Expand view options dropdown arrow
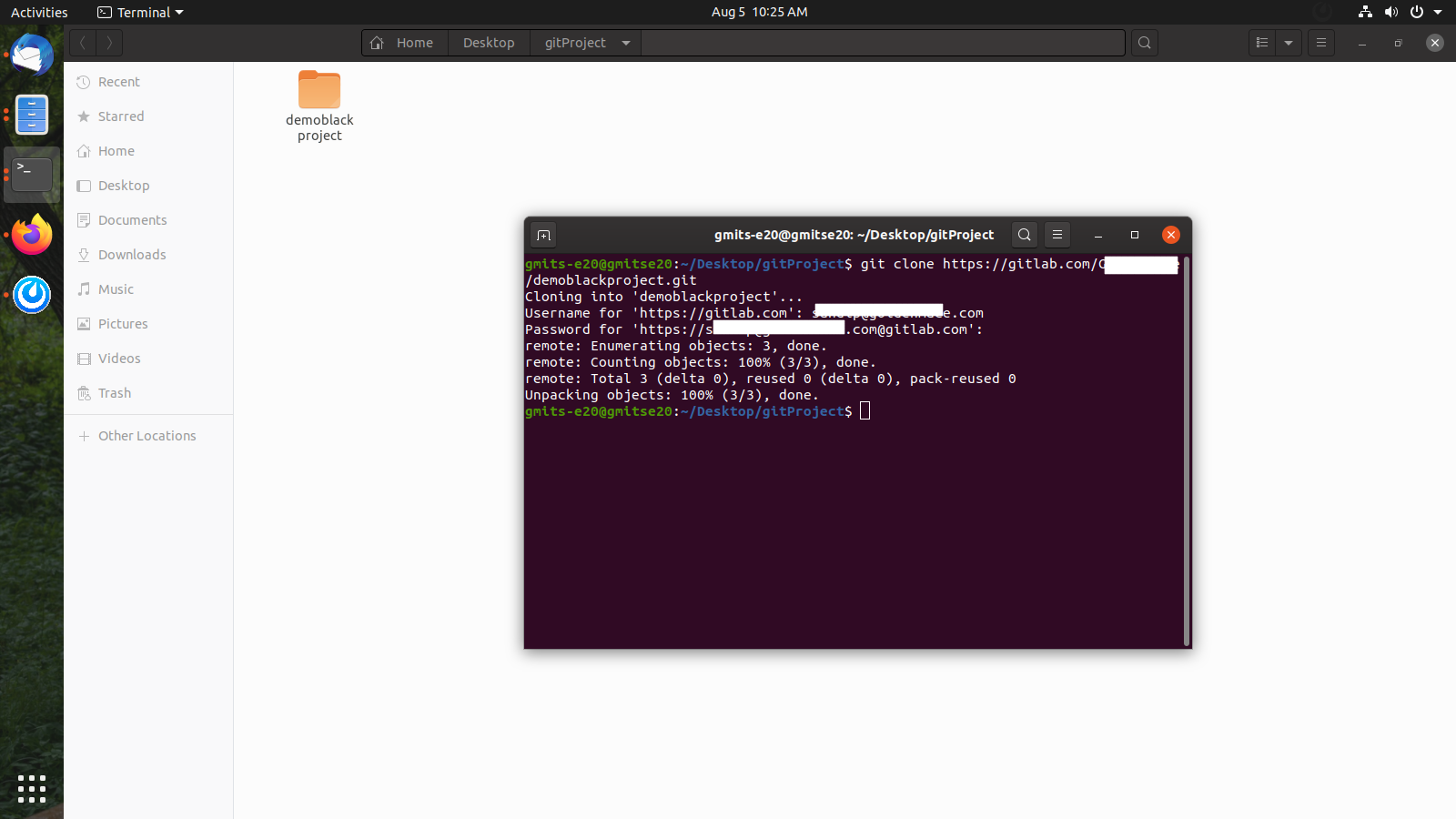The width and height of the screenshot is (1456, 819). pyautogui.click(x=1289, y=43)
